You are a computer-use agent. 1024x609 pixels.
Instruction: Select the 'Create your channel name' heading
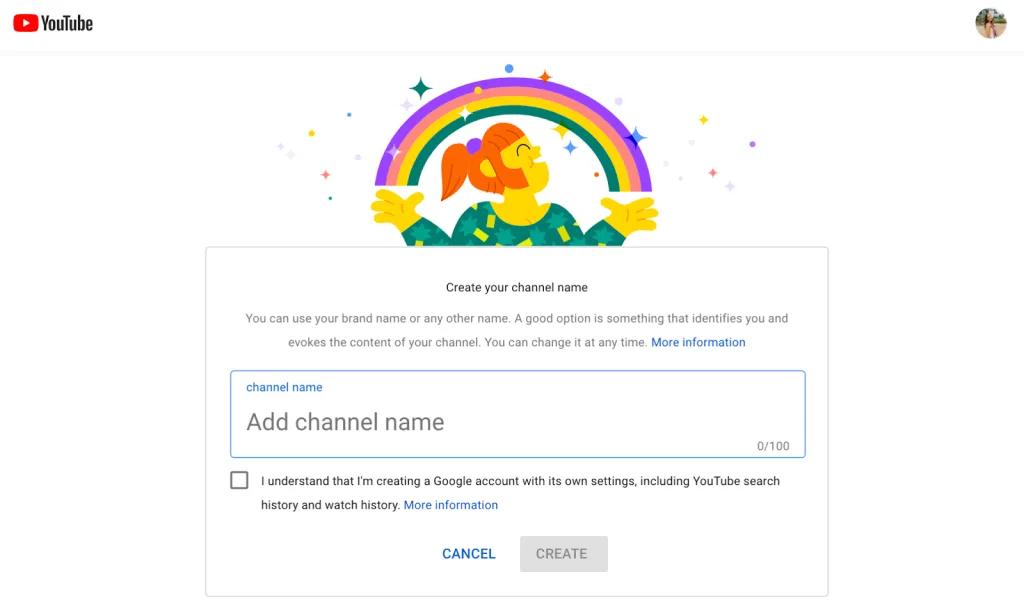tap(517, 287)
